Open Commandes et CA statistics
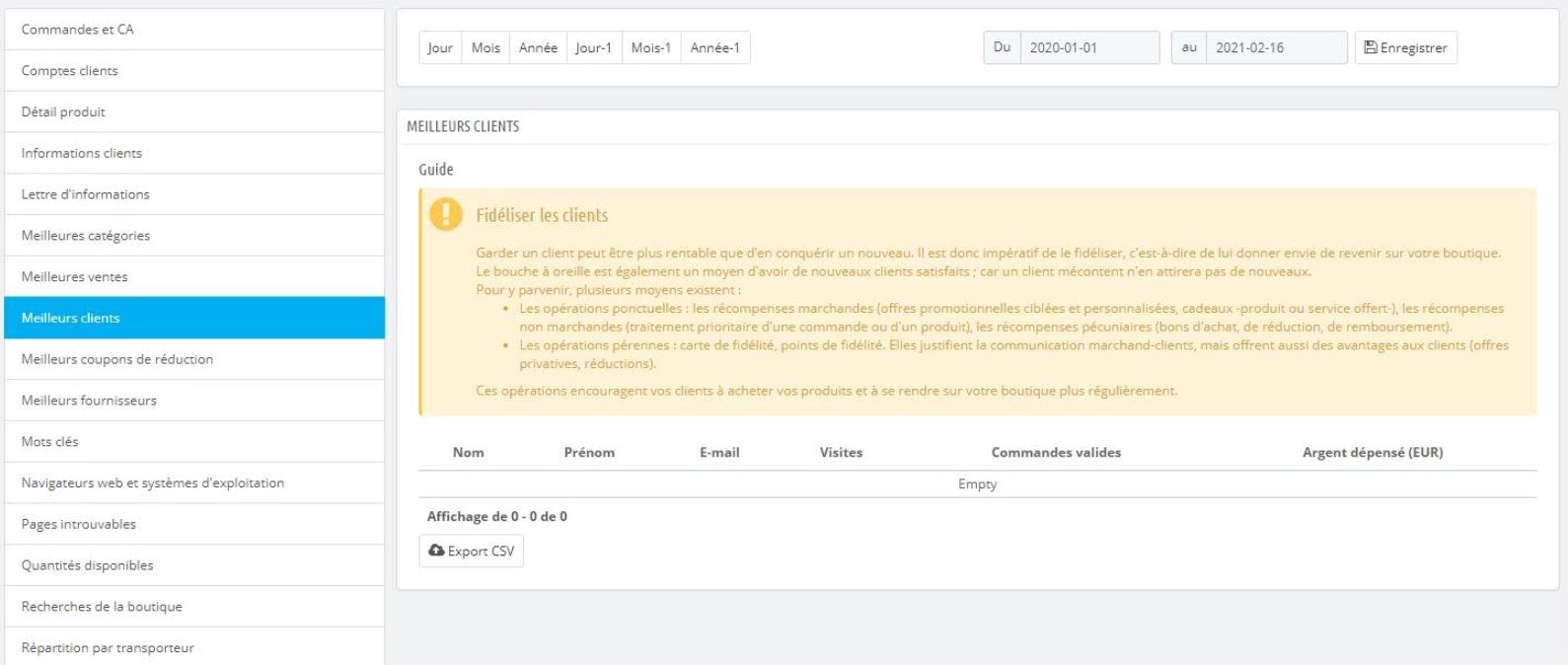1568x665 pixels. pyautogui.click(x=194, y=30)
